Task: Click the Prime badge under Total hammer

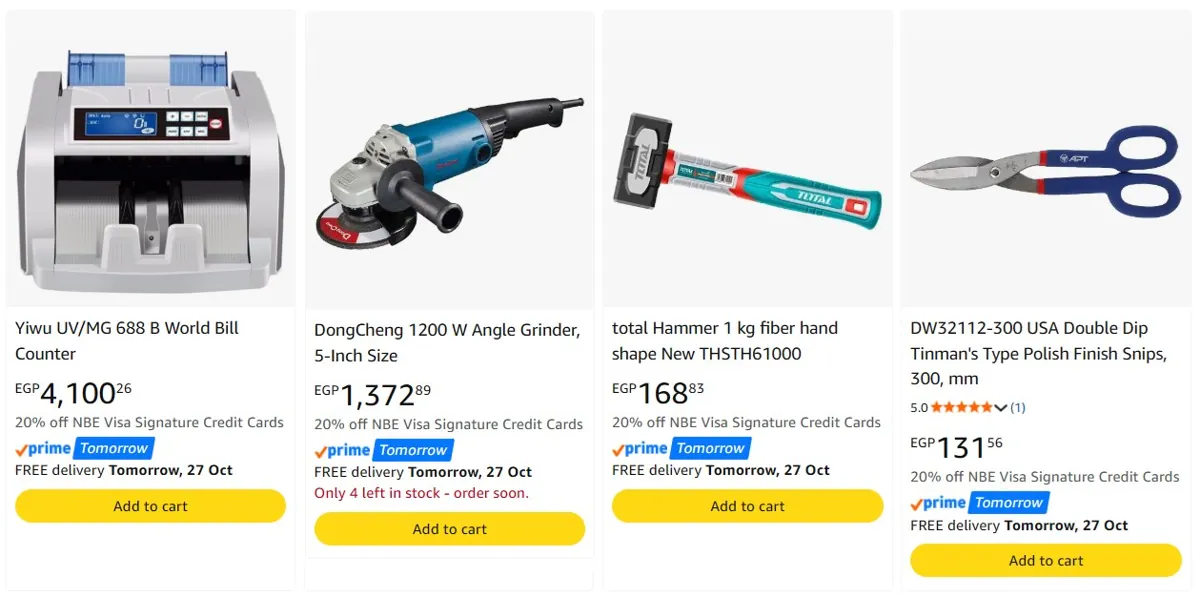Action: coord(682,448)
